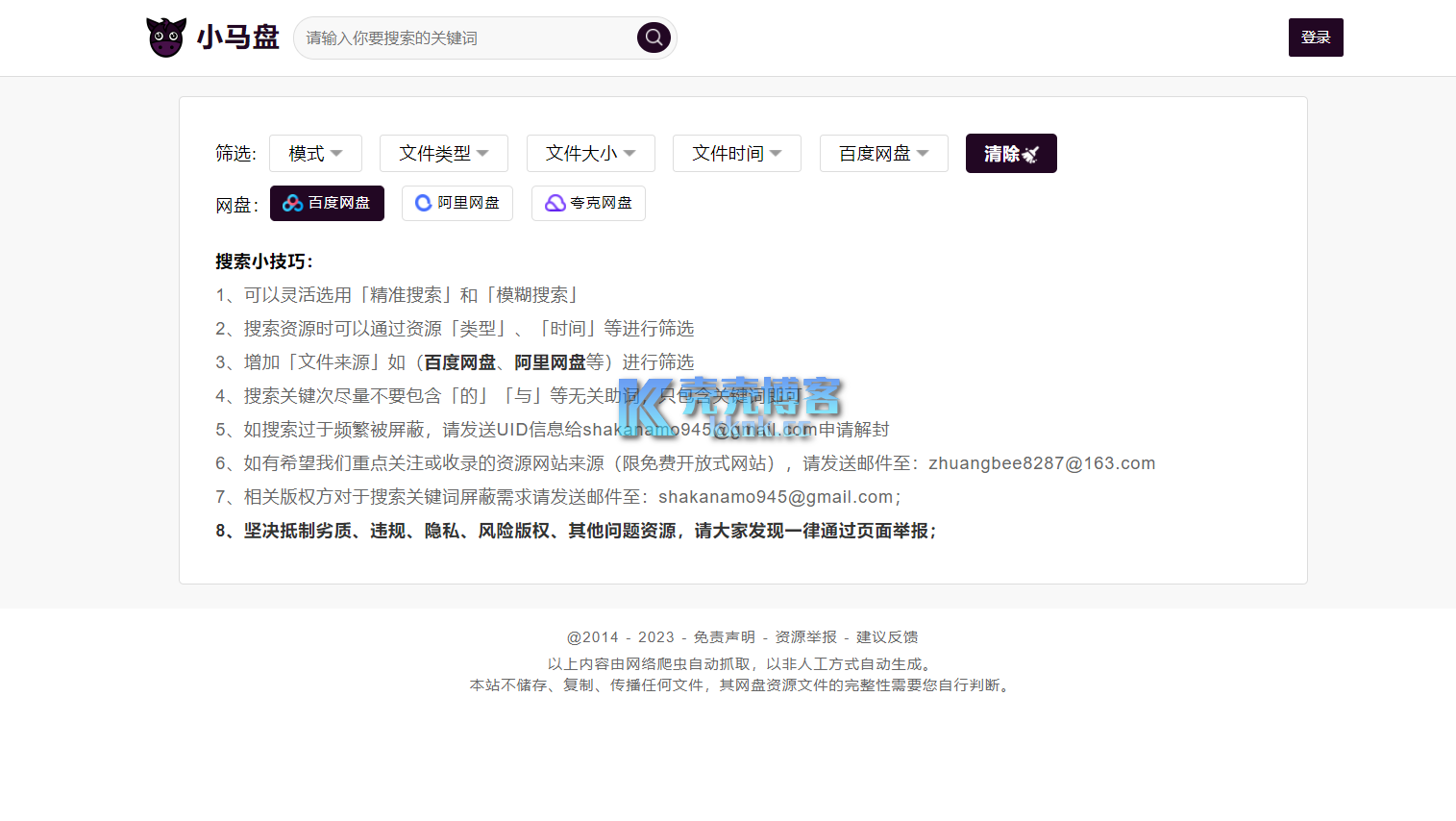The image size is (1456, 821).
Task: Click tip 7 shakanamo945@gmail.com text
Action: 776,497
